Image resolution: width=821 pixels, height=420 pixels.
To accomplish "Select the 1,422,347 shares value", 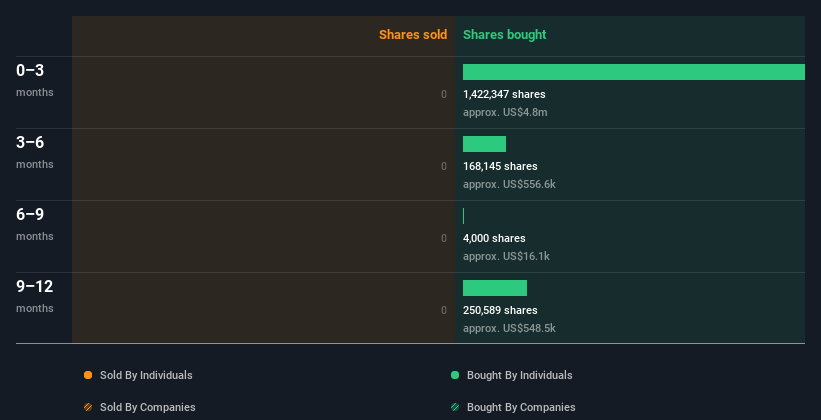I will [504, 94].
